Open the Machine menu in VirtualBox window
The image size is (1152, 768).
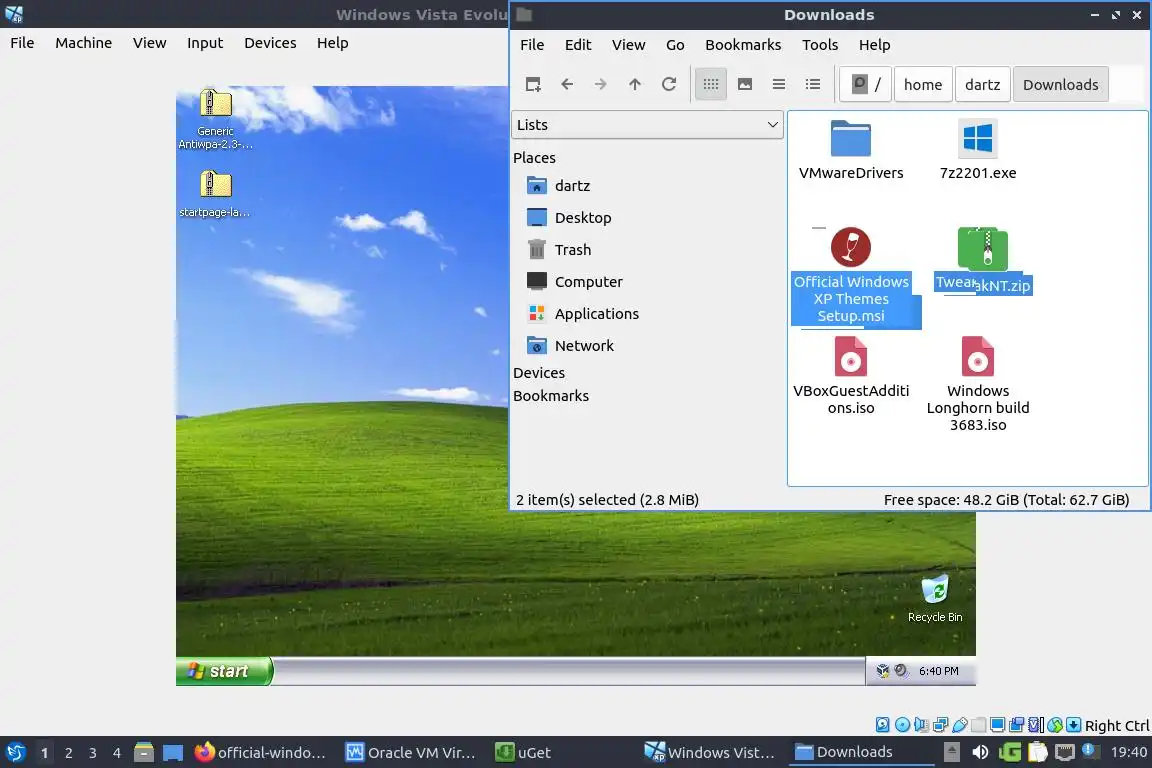[x=84, y=43]
